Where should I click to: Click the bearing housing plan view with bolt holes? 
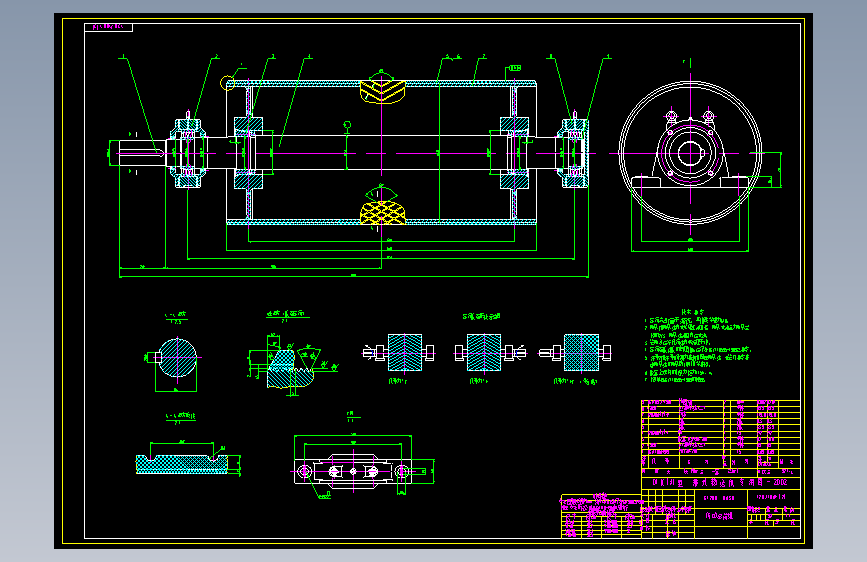click(353, 471)
